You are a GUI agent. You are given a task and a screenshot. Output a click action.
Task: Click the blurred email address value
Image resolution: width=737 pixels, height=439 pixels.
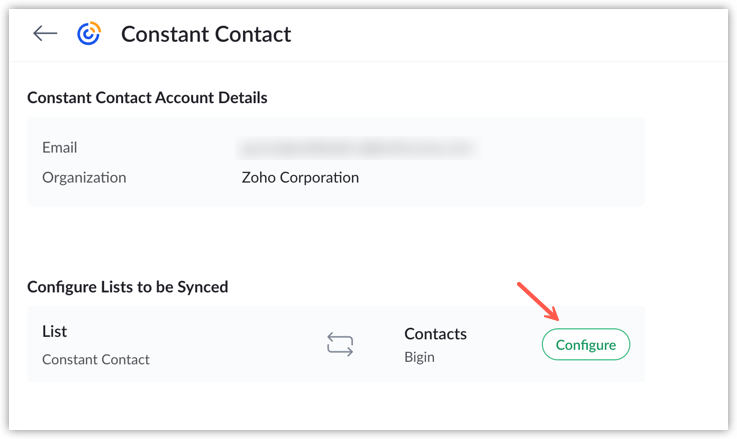(356, 148)
